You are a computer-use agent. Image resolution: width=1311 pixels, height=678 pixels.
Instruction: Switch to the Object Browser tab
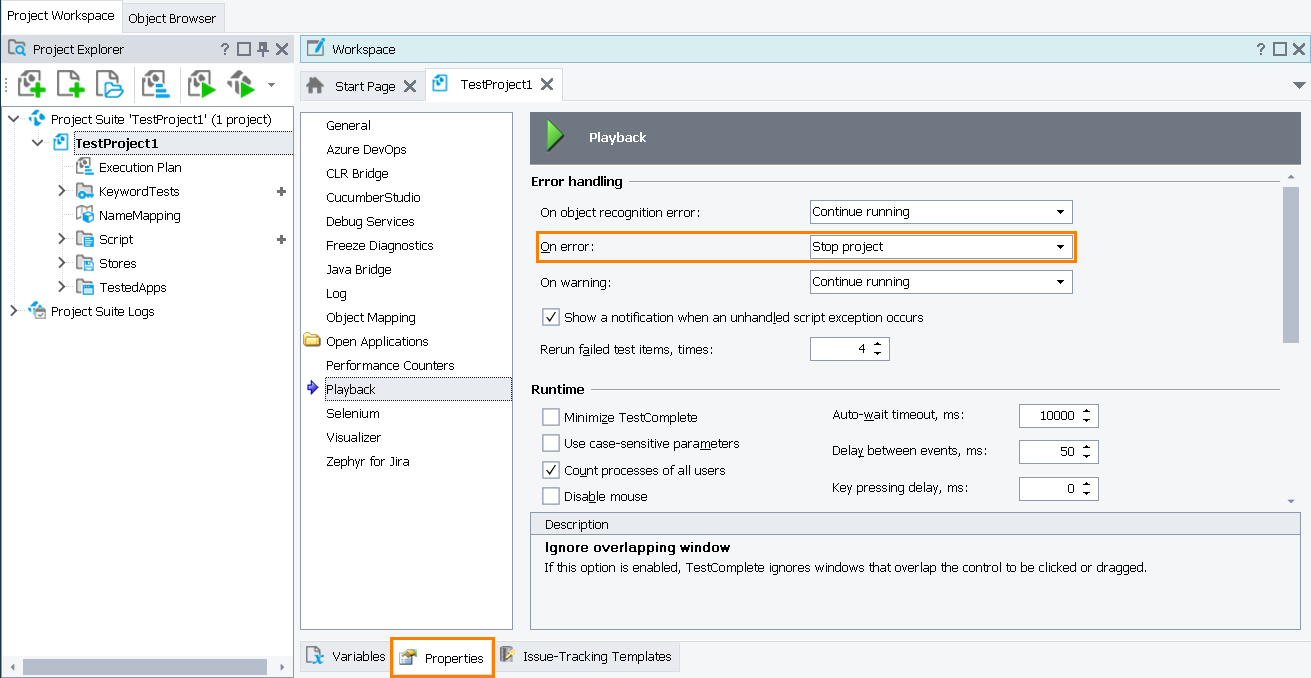(x=172, y=18)
